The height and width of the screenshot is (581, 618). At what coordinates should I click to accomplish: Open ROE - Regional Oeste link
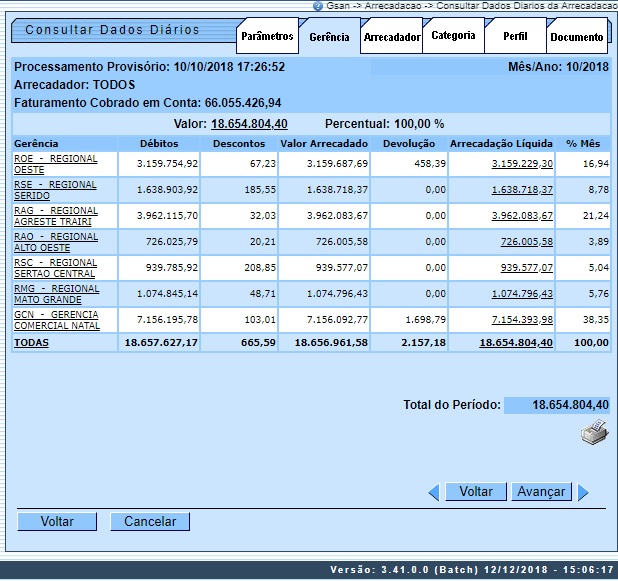(x=55, y=163)
